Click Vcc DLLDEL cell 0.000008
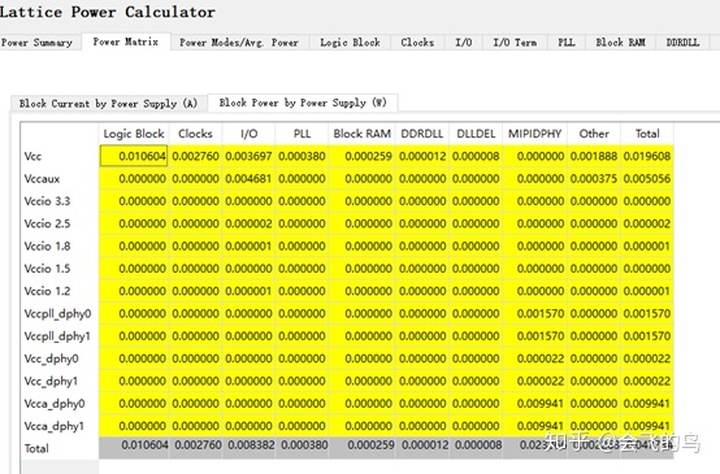 [x=476, y=156]
